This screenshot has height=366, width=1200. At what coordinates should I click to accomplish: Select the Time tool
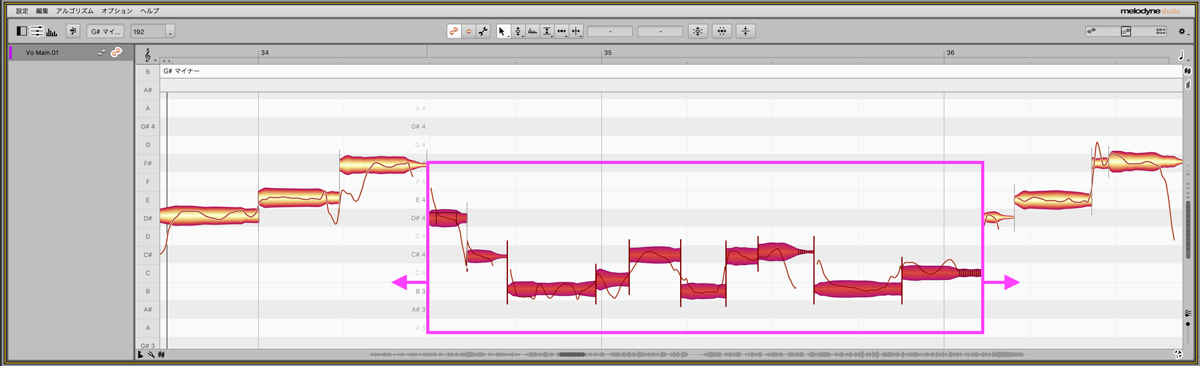(562, 32)
